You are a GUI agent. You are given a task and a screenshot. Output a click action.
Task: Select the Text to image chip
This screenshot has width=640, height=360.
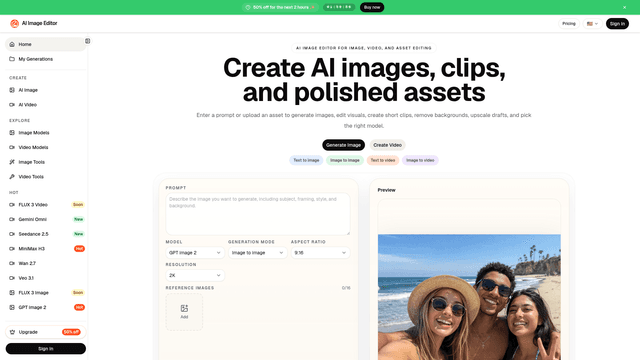tap(306, 160)
